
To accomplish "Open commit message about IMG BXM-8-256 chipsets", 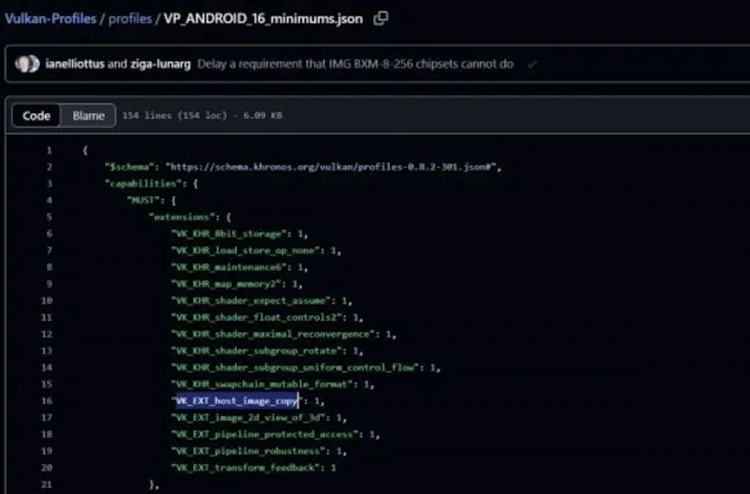I will (x=355, y=64).
